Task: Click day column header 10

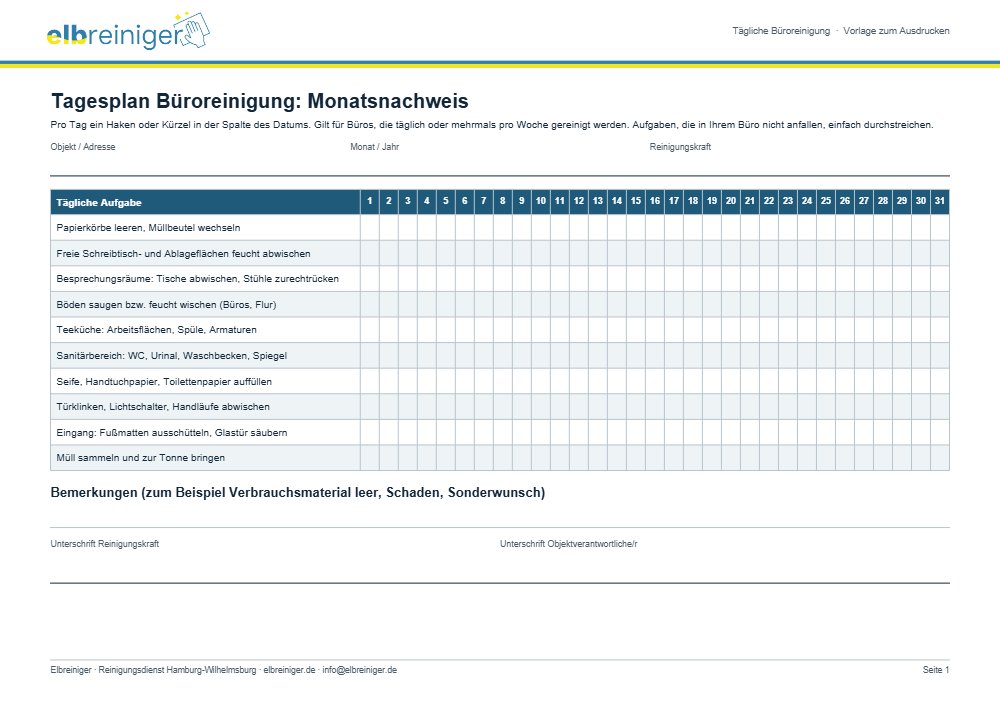Action: pos(541,201)
